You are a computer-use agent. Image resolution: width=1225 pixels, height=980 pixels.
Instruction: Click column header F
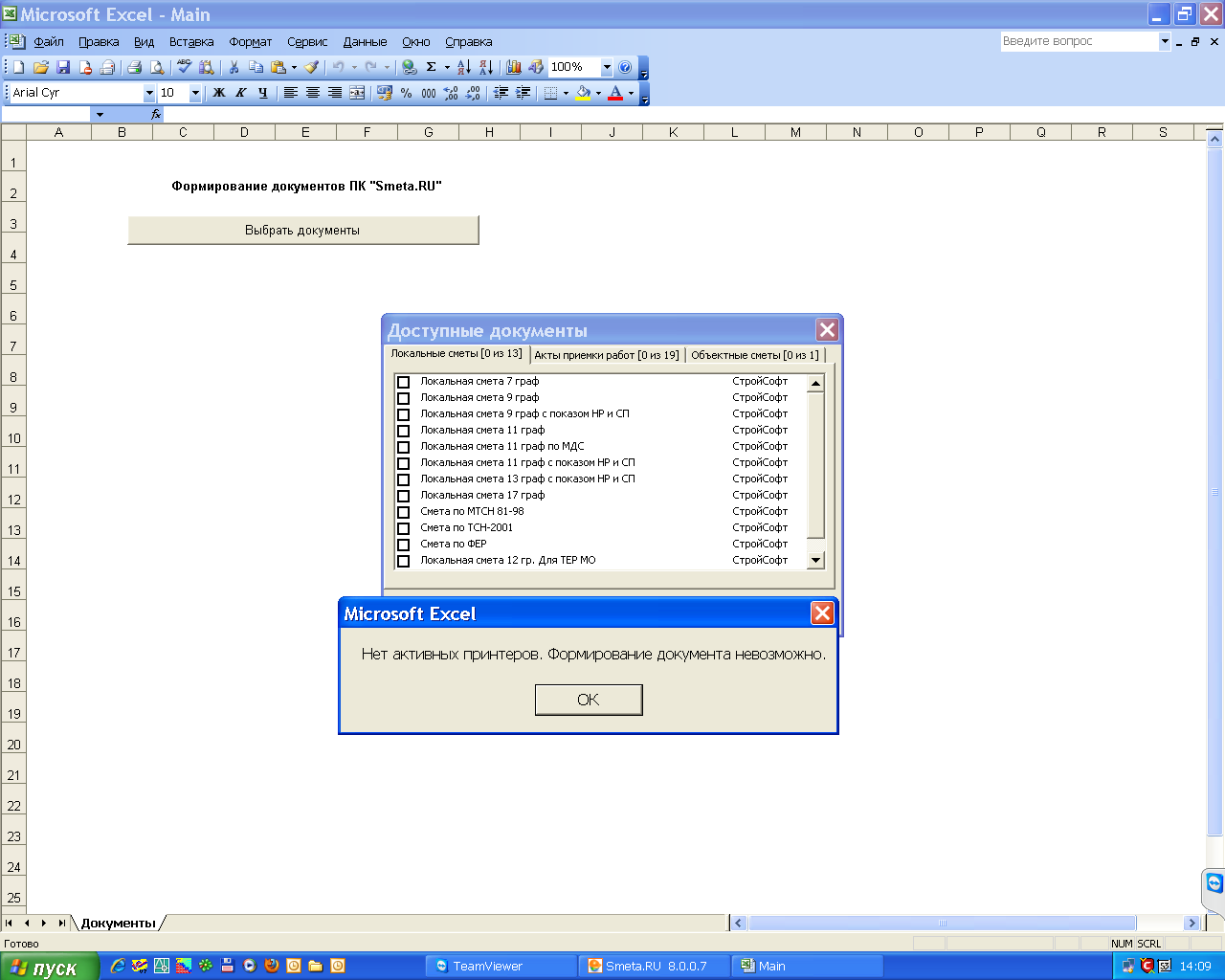click(367, 133)
